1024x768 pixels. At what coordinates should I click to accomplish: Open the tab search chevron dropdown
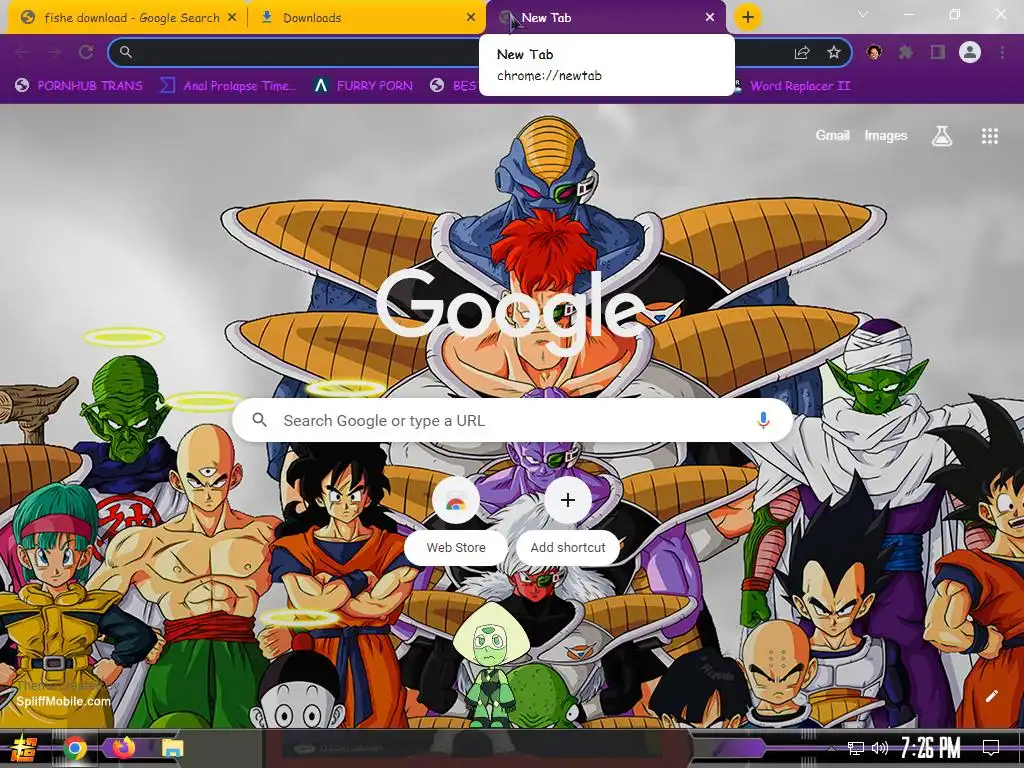pyautogui.click(x=863, y=14)
